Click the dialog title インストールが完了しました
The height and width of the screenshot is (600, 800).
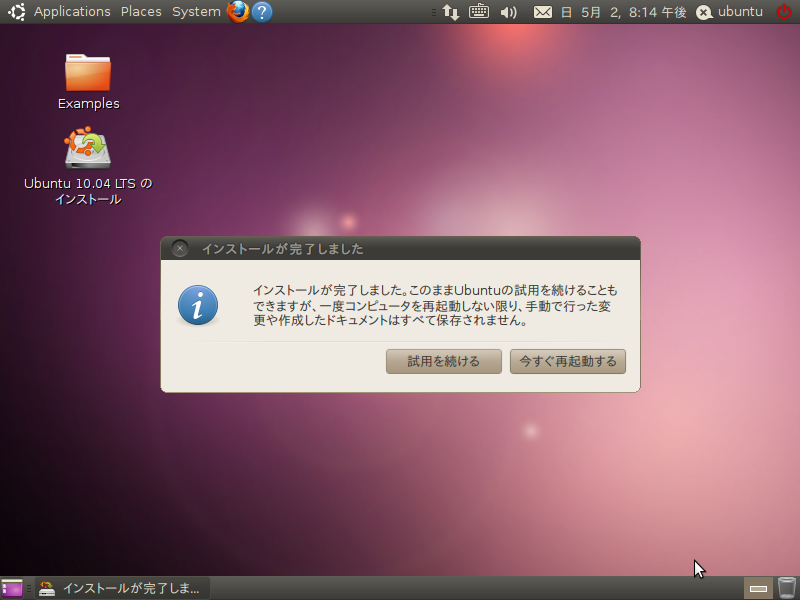(x=283, y=249)
